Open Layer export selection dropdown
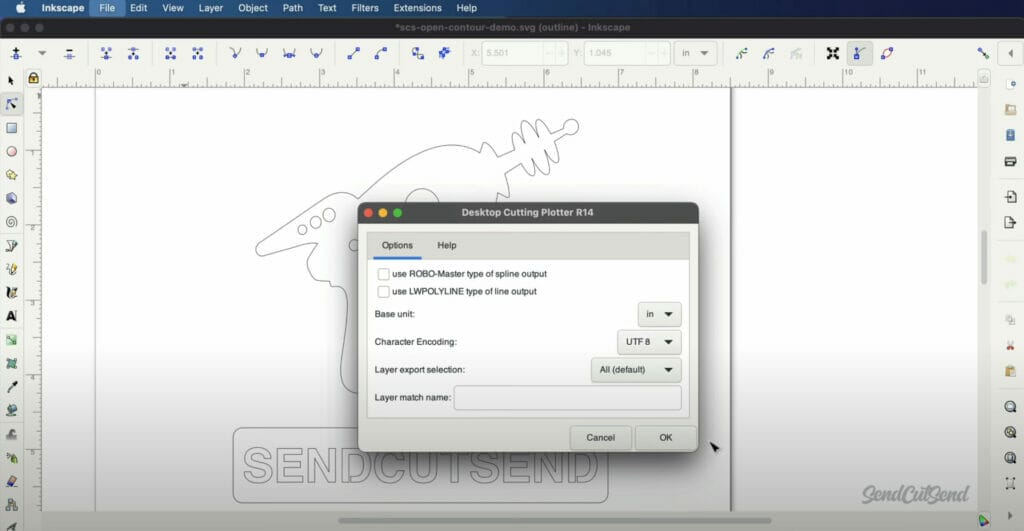 [x=636, y=370]
